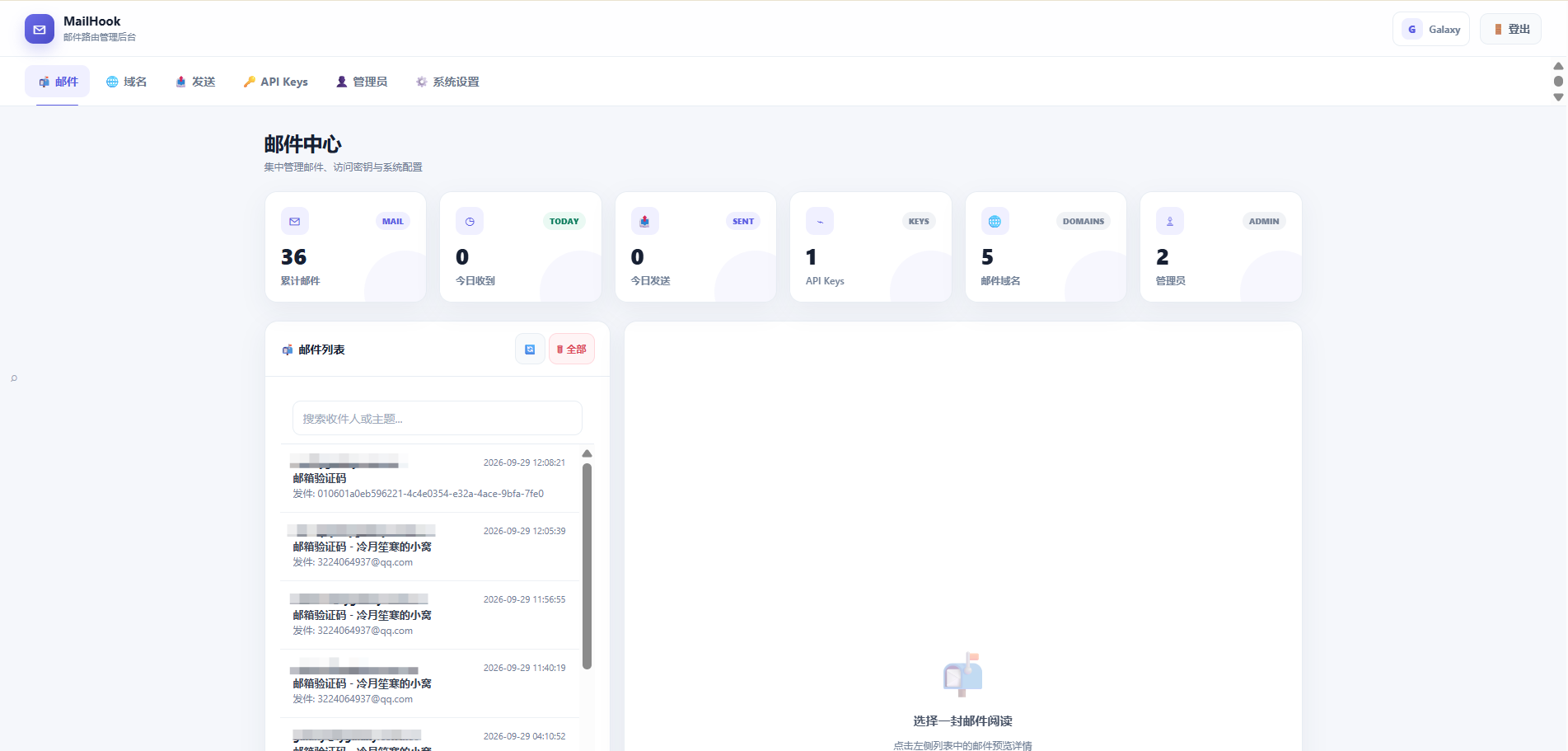
Task: Open the mail received at 11:40:19
Action: click(x=429, y=683)
